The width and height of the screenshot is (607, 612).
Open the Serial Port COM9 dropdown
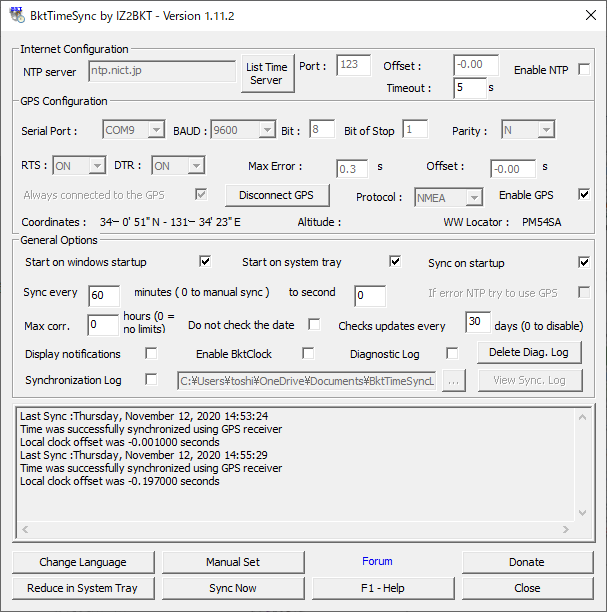[x=156, y=130]
